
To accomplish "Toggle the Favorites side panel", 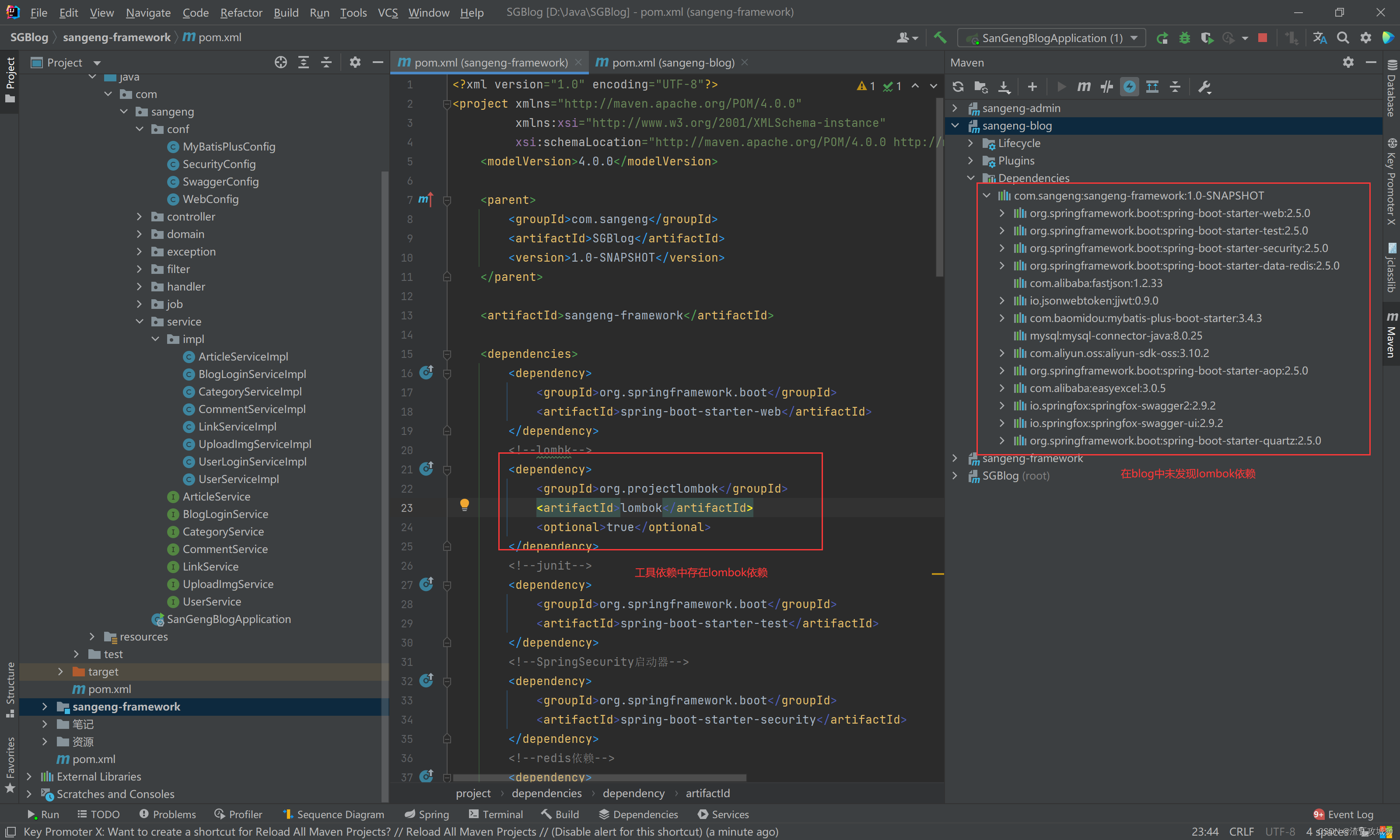I will pos(10,764).
